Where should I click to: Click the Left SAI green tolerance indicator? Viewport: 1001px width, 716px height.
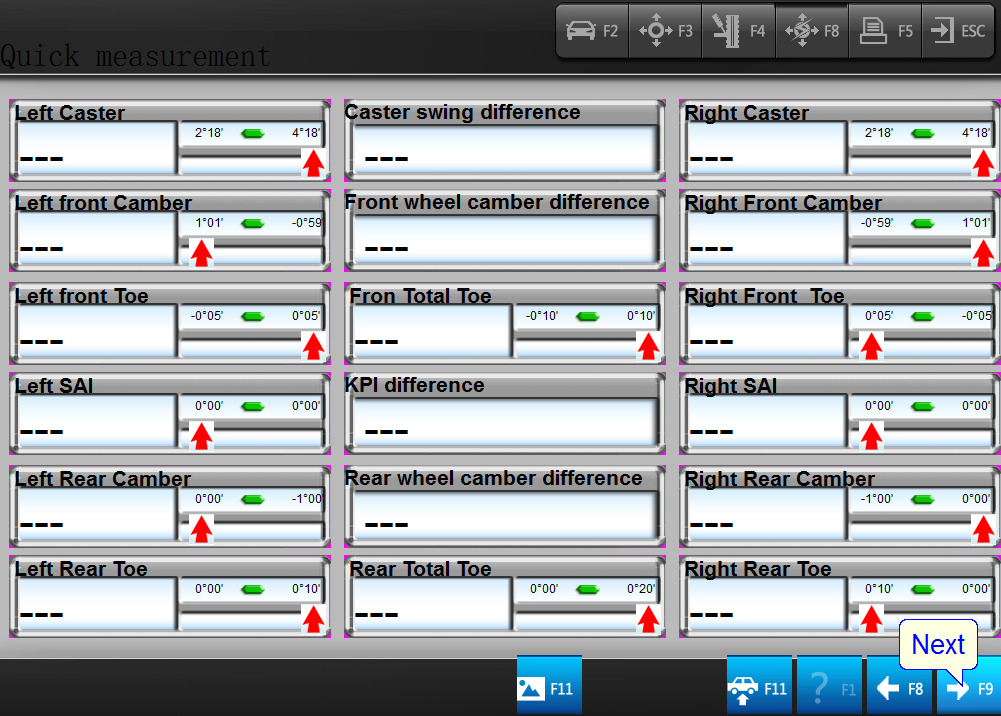(x=253, y=406)
